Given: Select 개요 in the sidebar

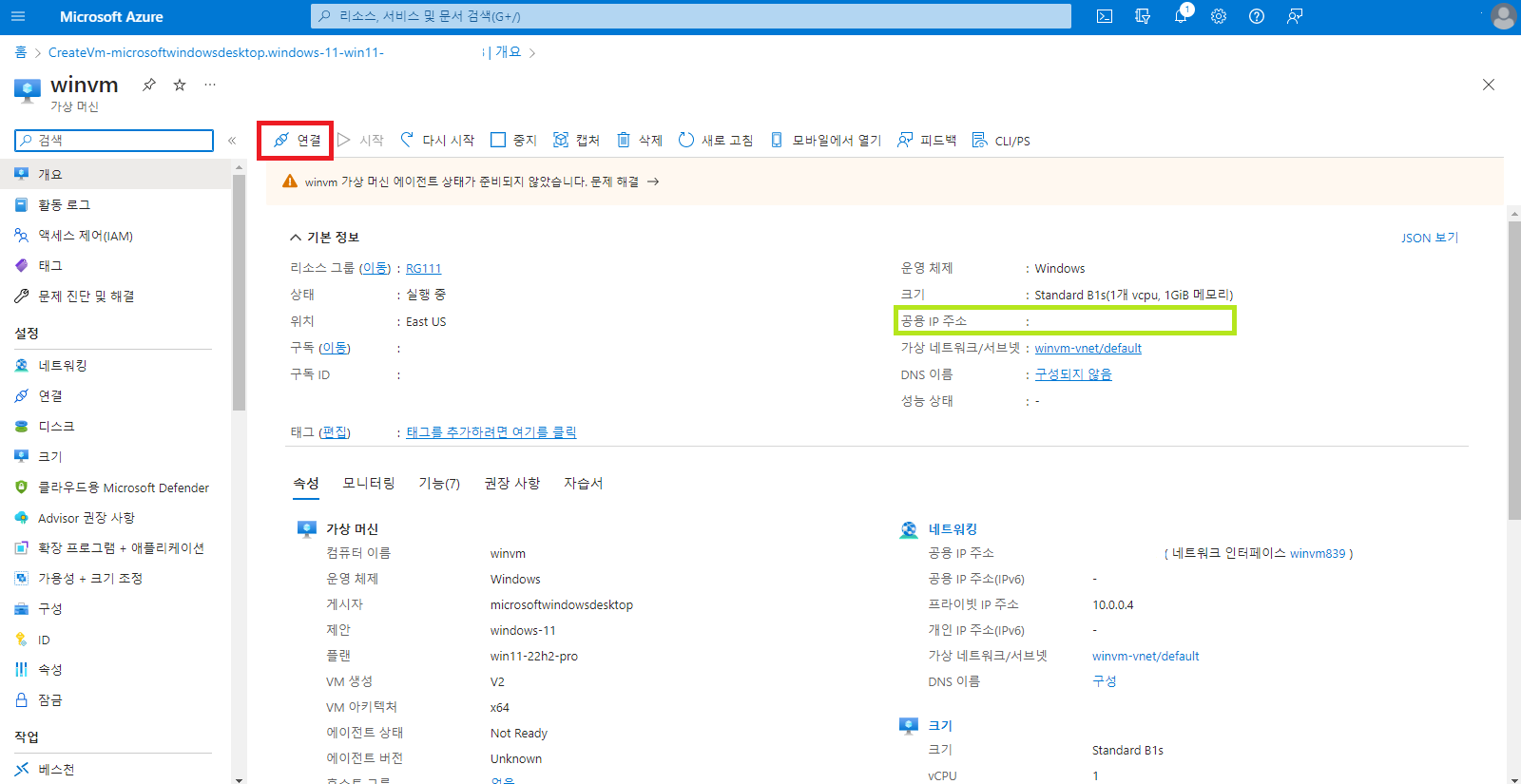Looking at the screenshot, I should tap(115, 175).
